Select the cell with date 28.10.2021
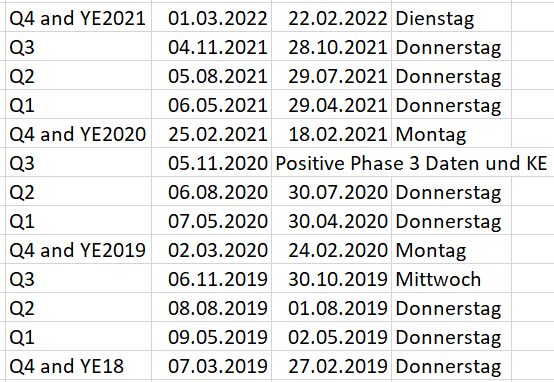This screenshot has height=382, width=554. click(x=331, y=47)
